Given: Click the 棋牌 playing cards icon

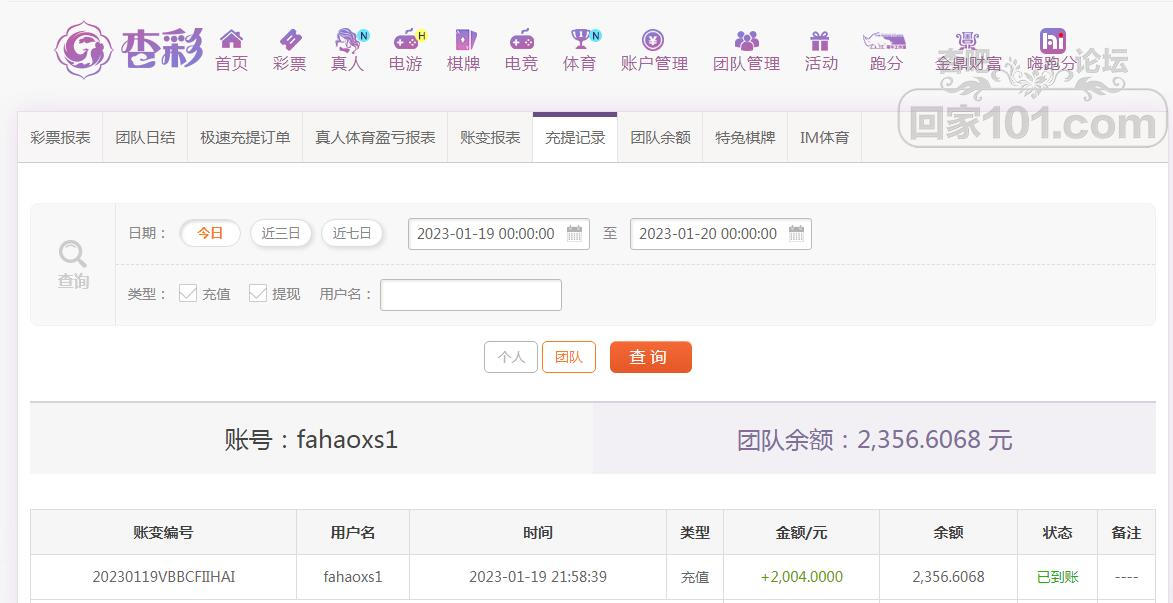Looking at the screenshot, I should coord(464,40).
